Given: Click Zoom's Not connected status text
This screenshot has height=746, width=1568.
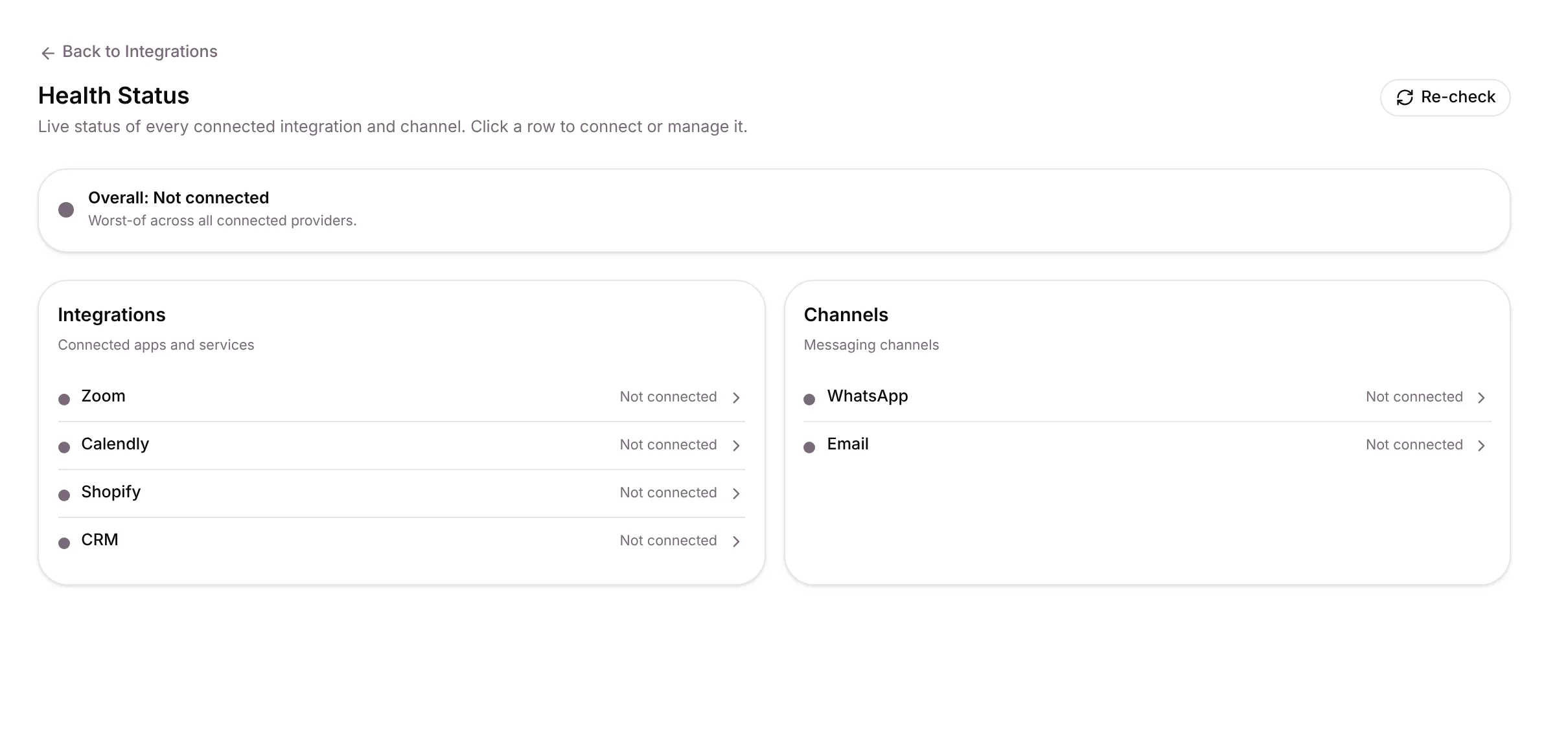Looking at the screenshot, I should coord(668,397).
